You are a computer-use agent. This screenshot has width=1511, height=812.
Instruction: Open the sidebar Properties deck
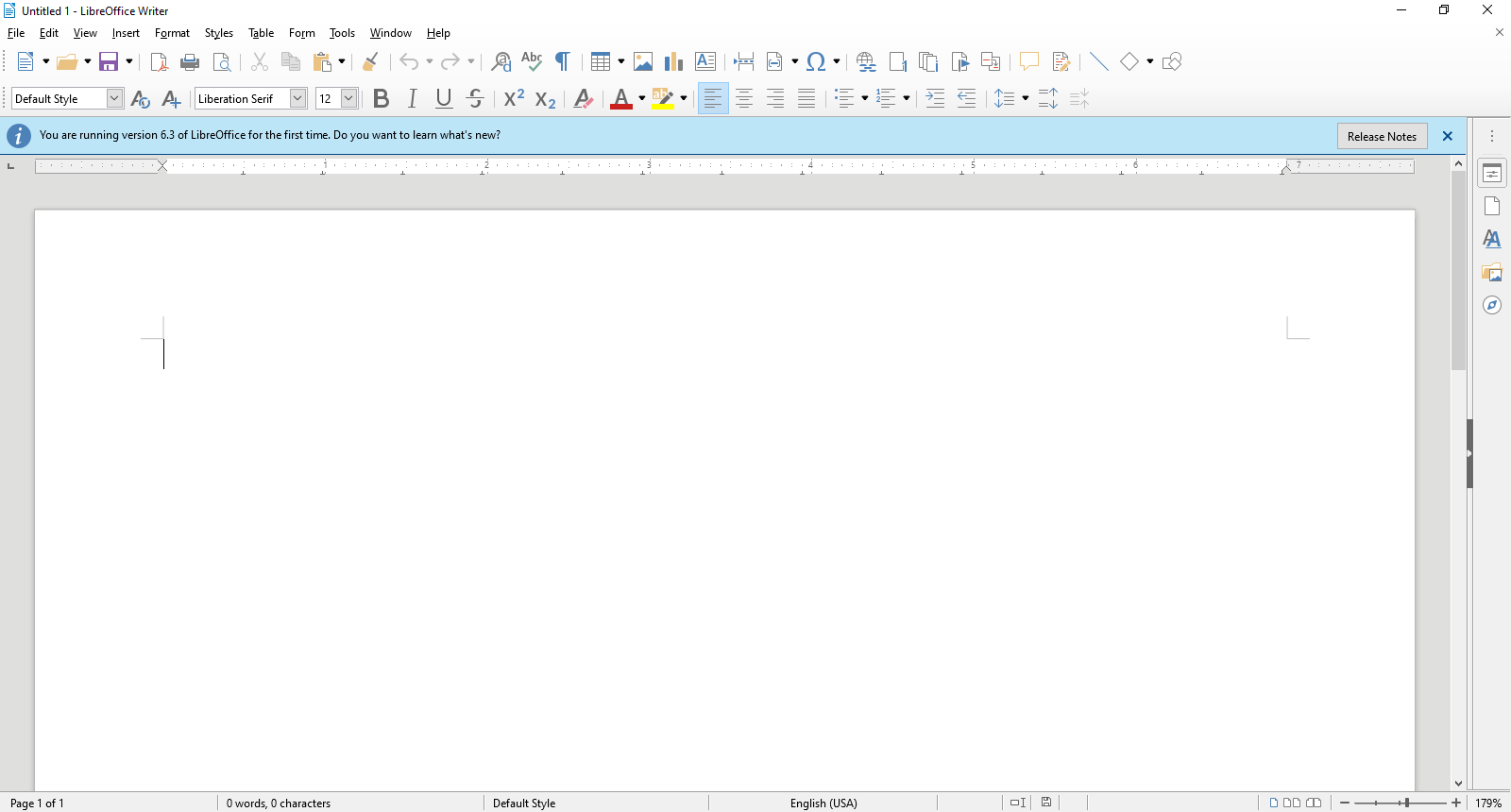point(1492,174)
